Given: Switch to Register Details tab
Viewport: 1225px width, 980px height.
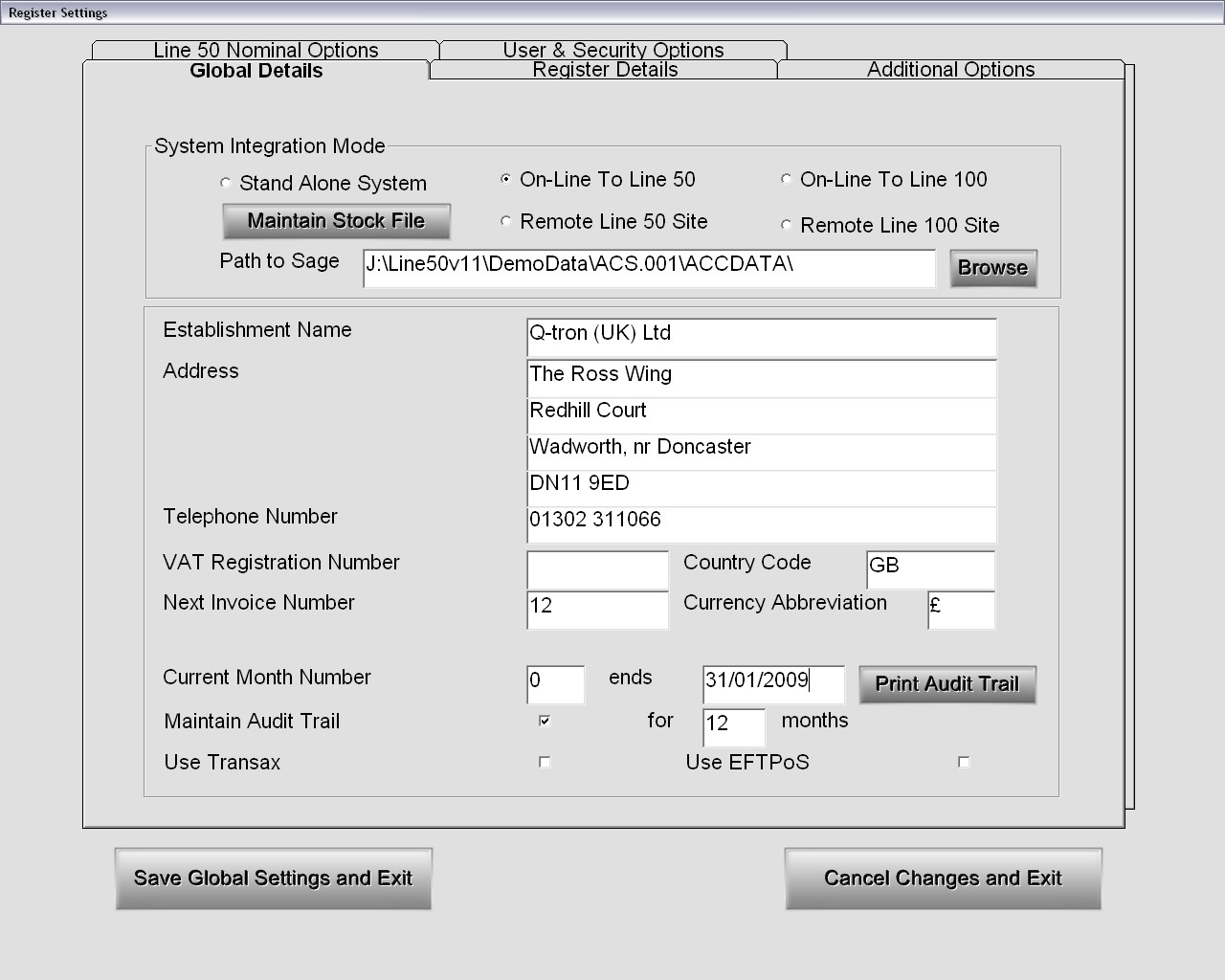Looking at the screenshot, I should coord(605,70).
